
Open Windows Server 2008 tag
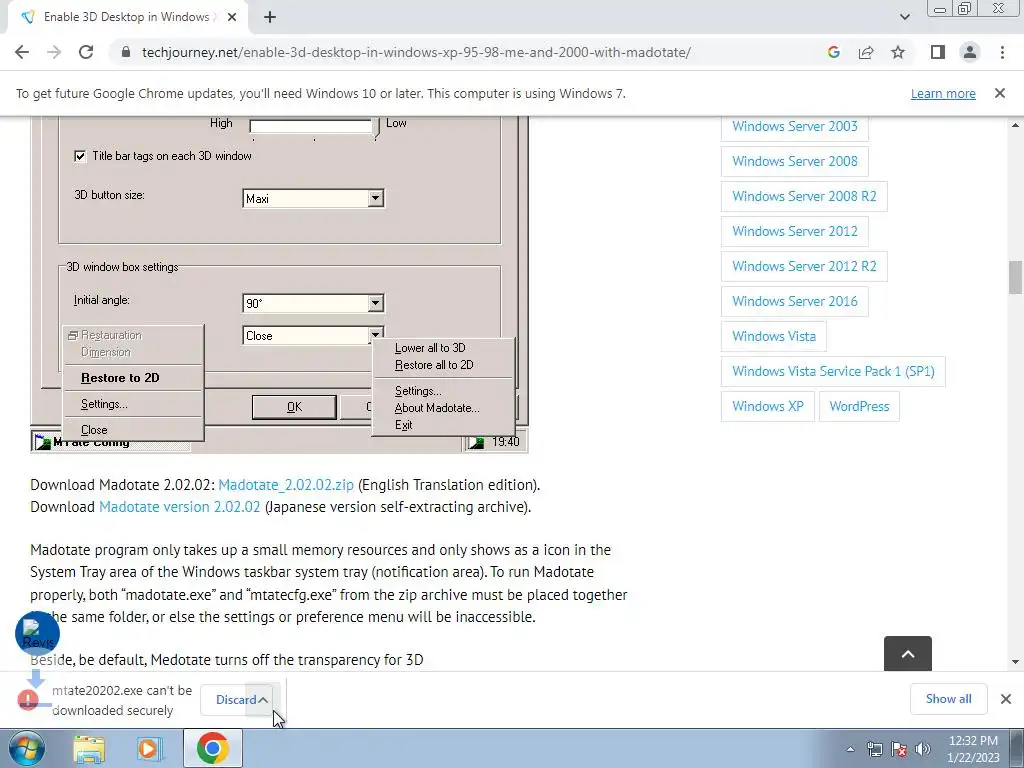click(795, 161)
